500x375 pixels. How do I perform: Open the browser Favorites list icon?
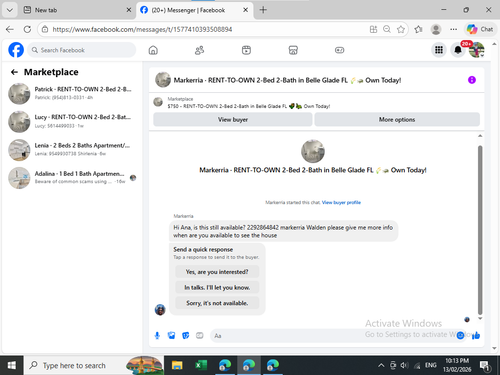(419, 29)
